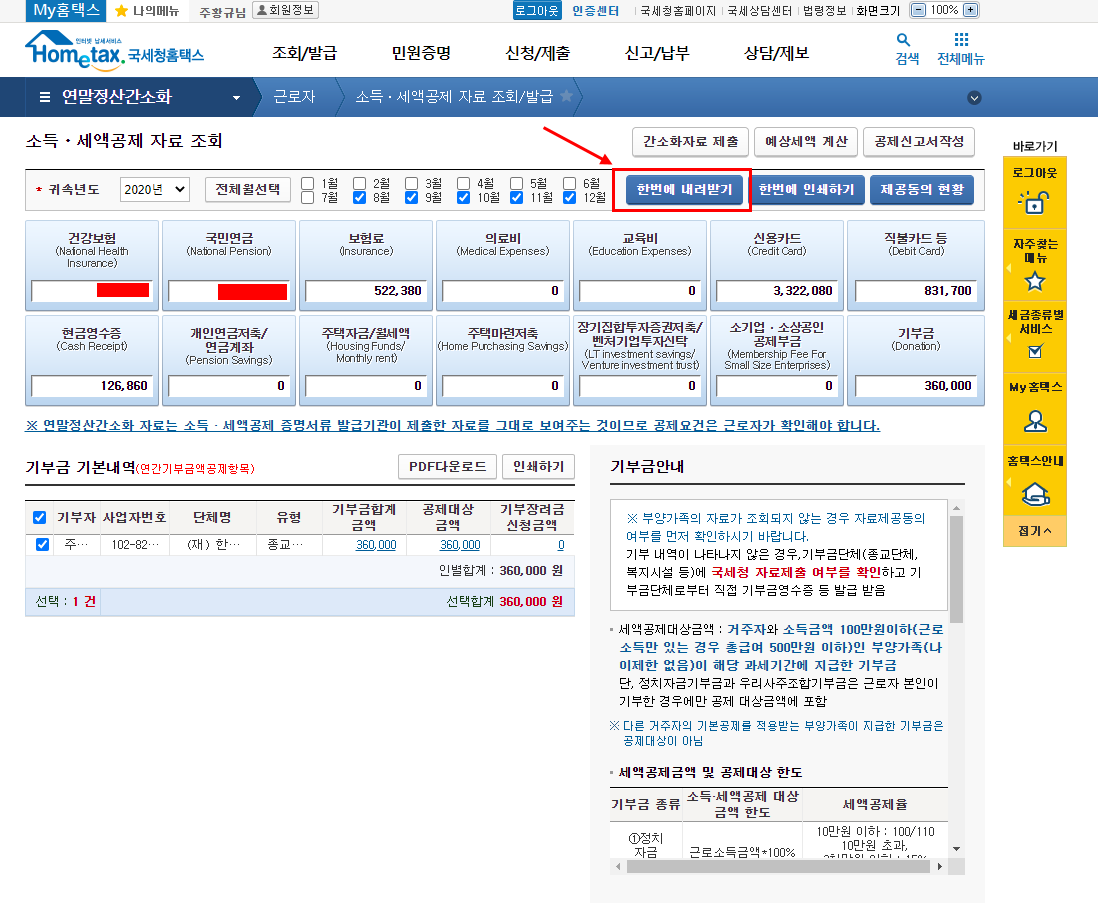Click the 제공동의 현황 button
The width and height of the screenshot is (1098, 908).
pyautogui.click(x=922, y=190)
